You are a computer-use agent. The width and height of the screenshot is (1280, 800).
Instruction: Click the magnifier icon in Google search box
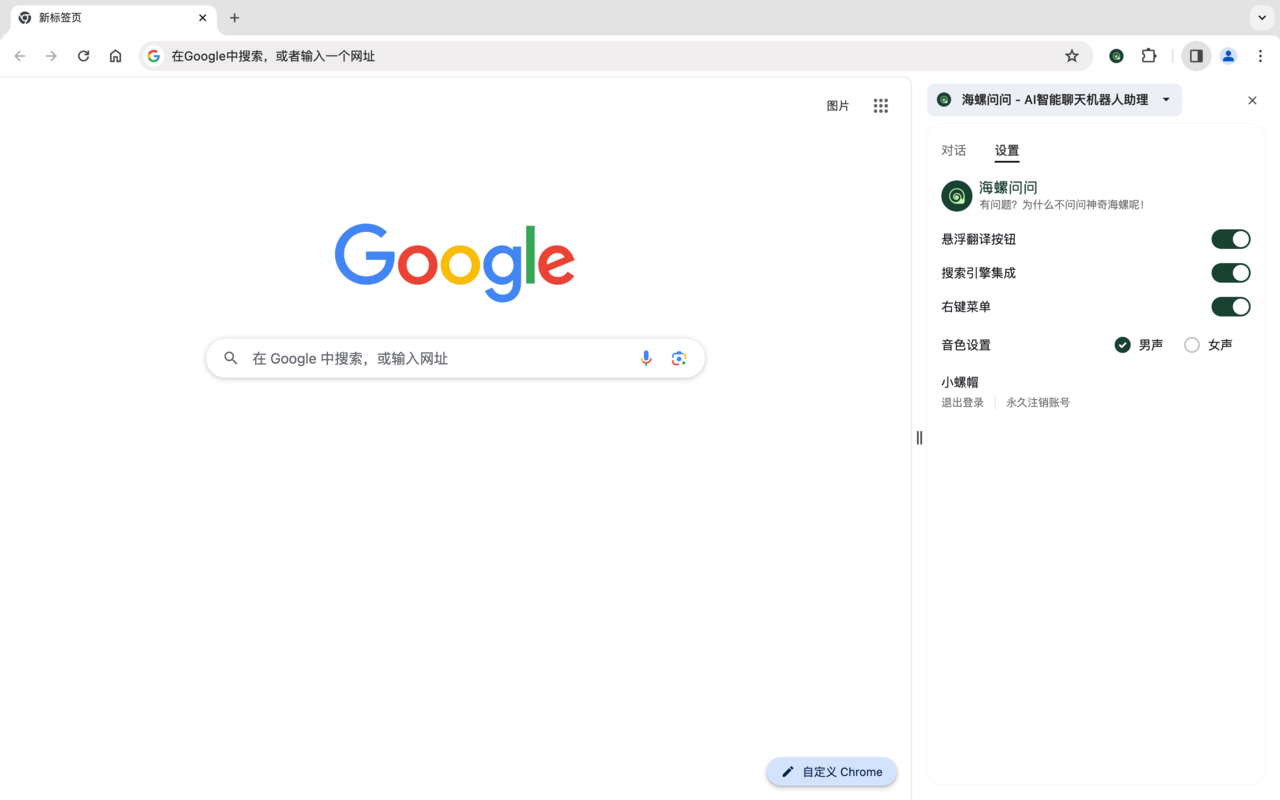[x=231, y=358]
